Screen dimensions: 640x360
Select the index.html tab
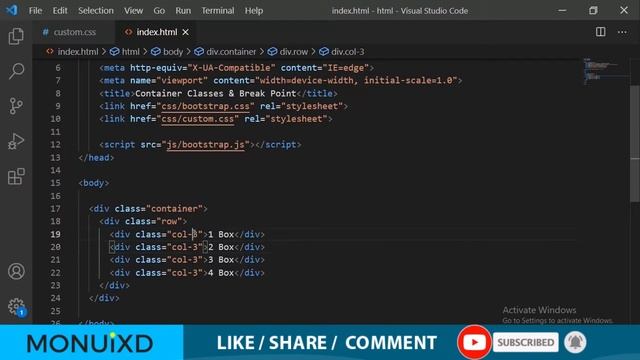(x=156, y=32)
